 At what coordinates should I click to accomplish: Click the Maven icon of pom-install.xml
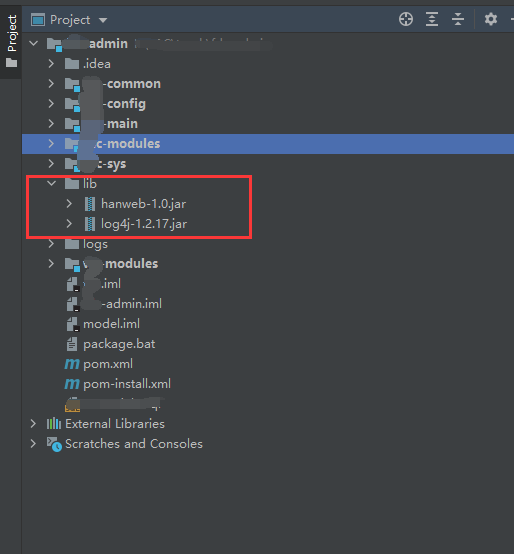(x=72, y=384)
